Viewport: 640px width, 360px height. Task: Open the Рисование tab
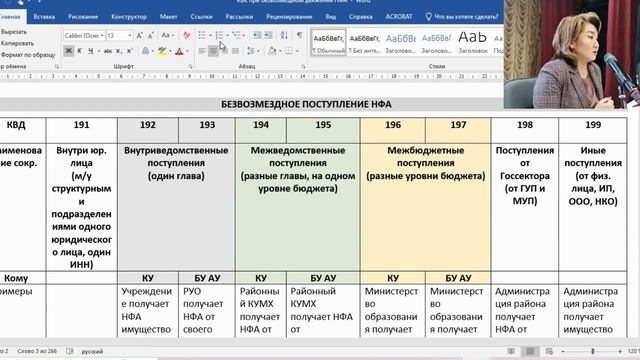point(83,17)
